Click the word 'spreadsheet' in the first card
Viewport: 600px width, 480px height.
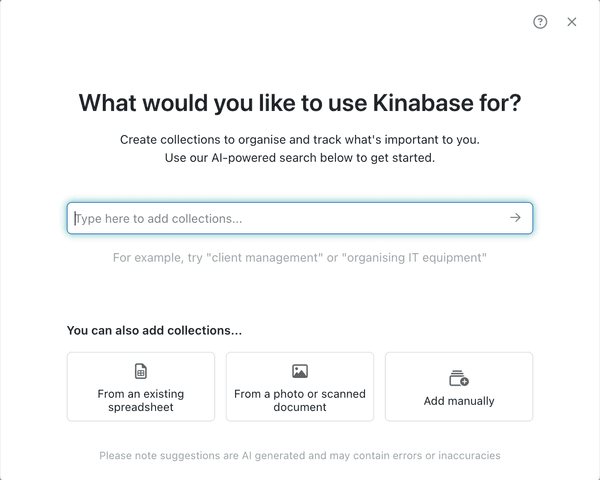click(x=141, y=407)
